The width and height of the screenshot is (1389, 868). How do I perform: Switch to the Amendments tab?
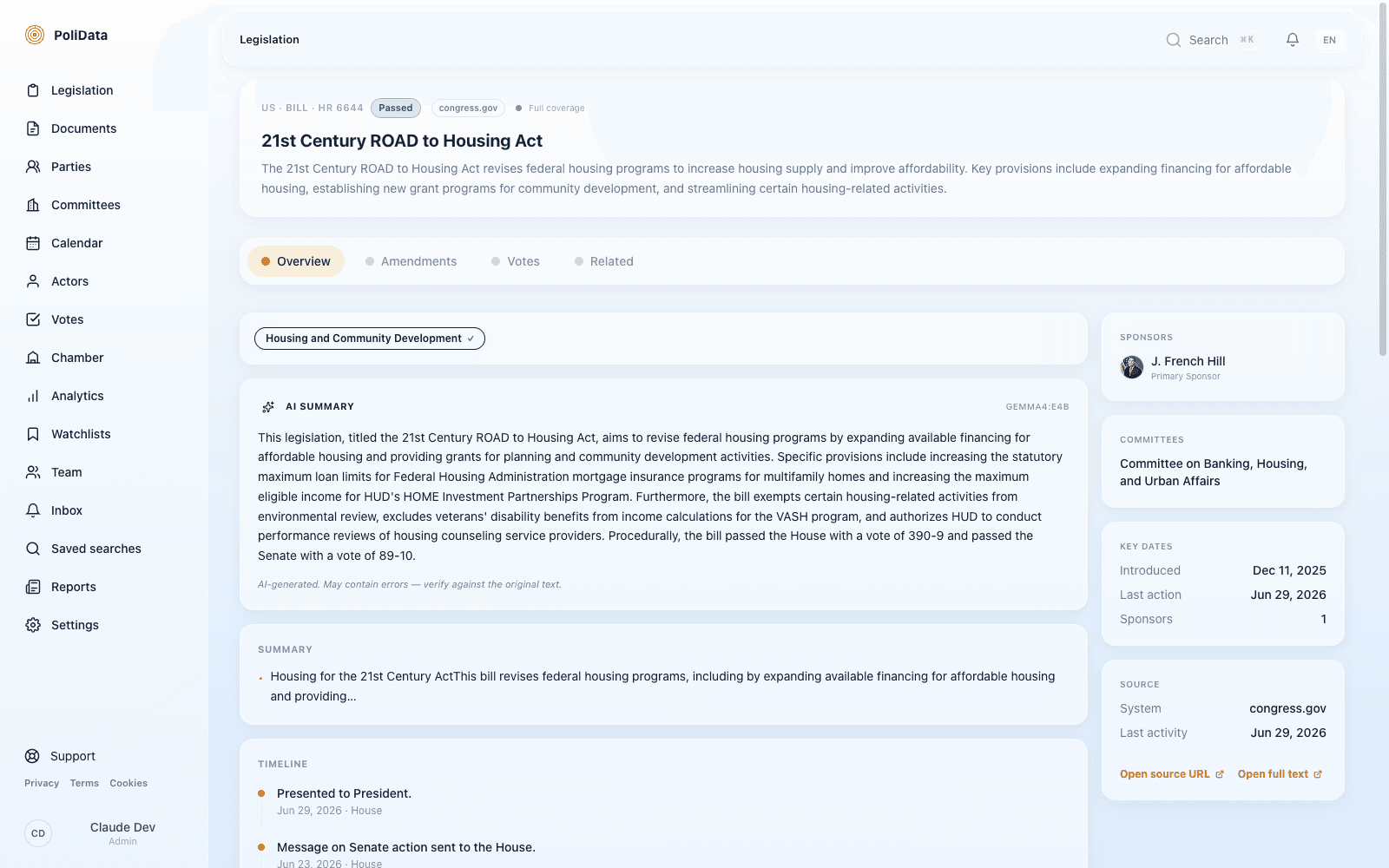click(x=411, y=261)
